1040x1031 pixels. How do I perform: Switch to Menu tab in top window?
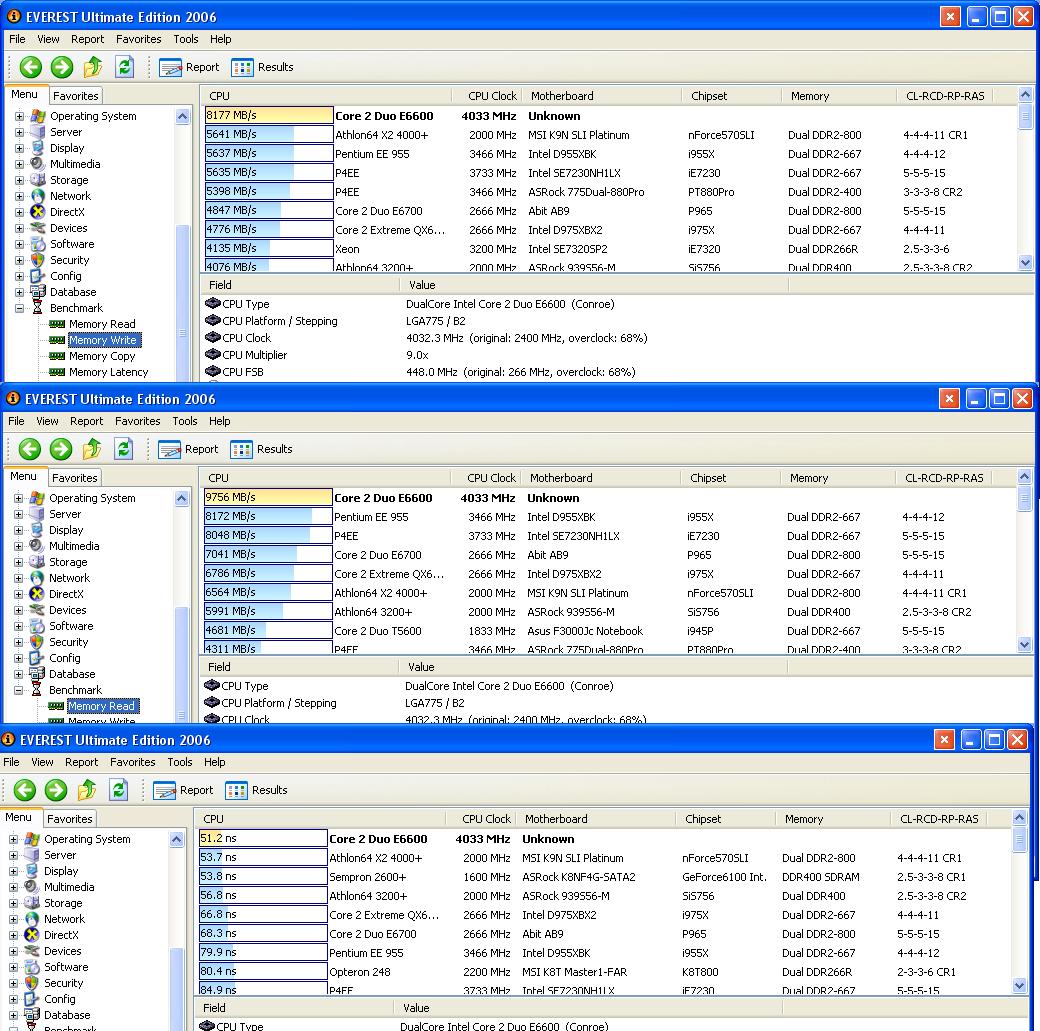tap(25, 95)
